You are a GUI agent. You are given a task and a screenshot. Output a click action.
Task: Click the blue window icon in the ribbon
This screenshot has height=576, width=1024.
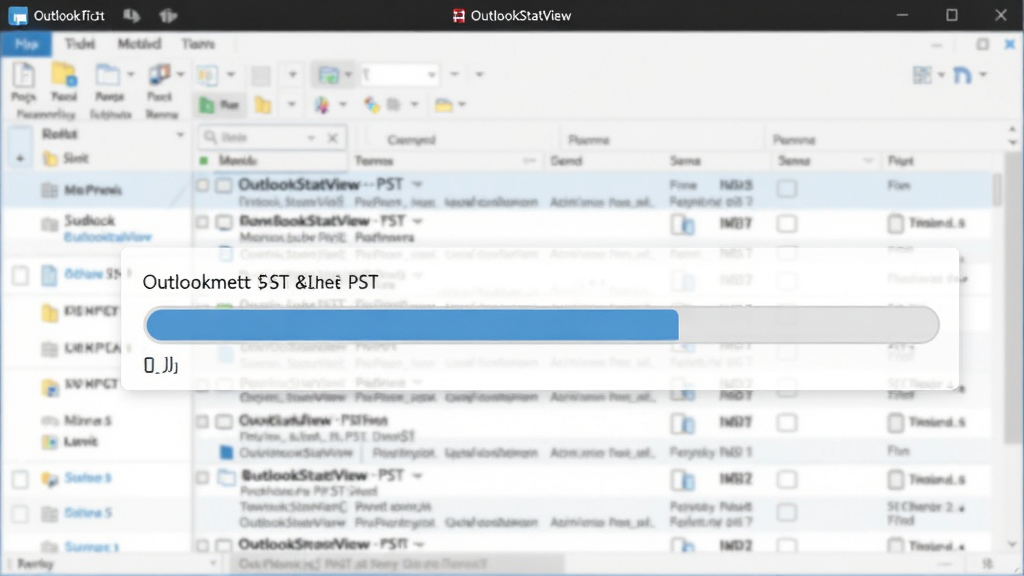pyautogui.click(x=107, y=75)
